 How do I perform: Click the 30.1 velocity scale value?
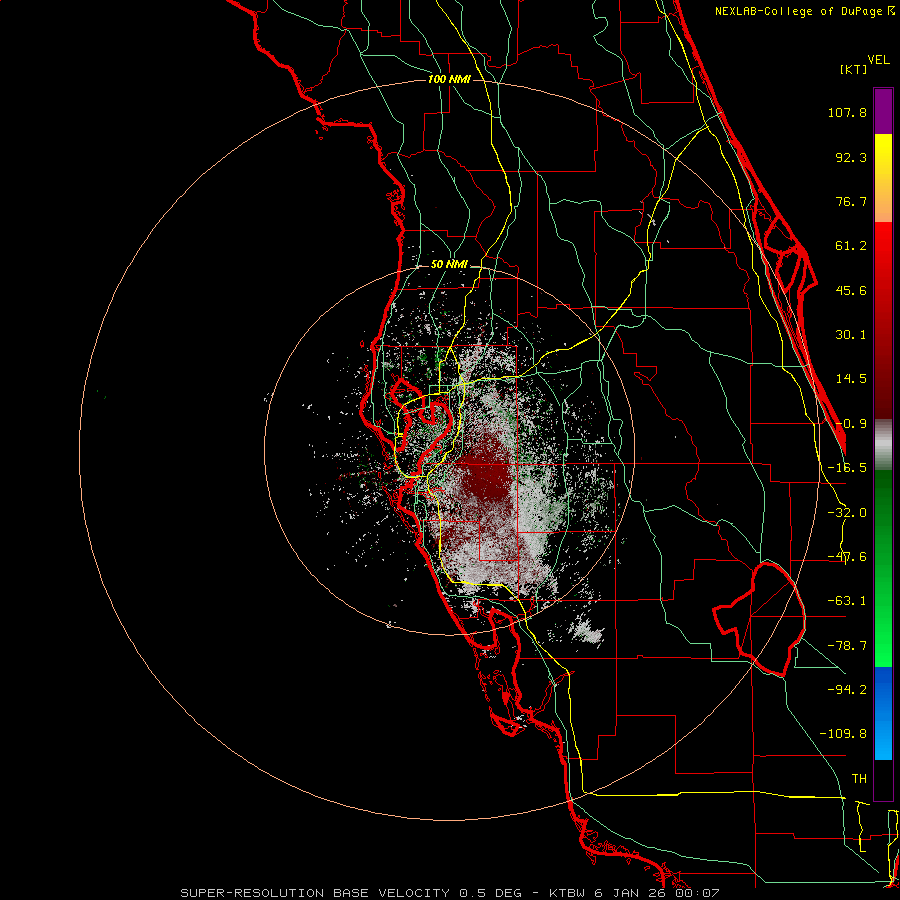[851, 335]
